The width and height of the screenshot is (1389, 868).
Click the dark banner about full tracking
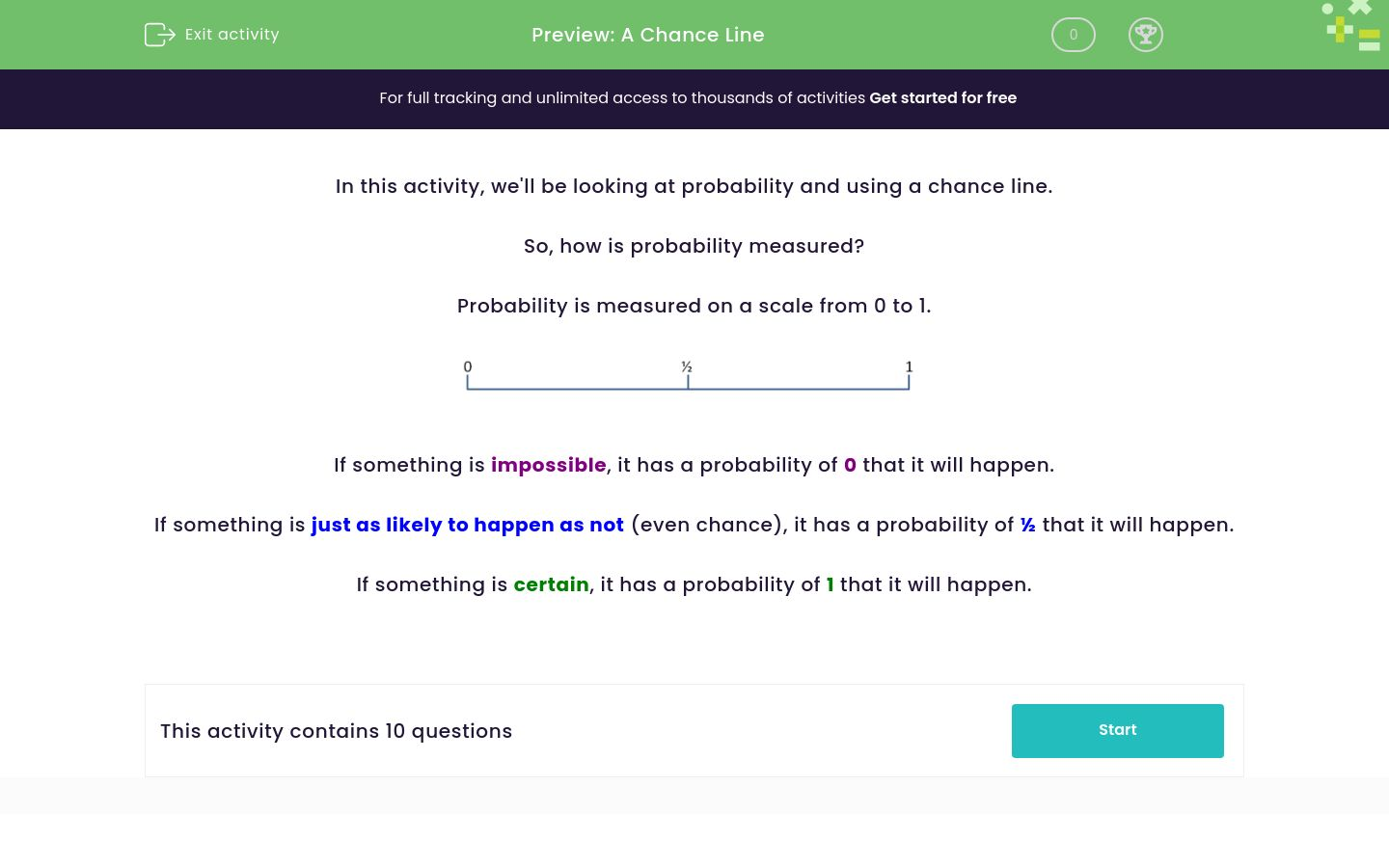[694, 98]
